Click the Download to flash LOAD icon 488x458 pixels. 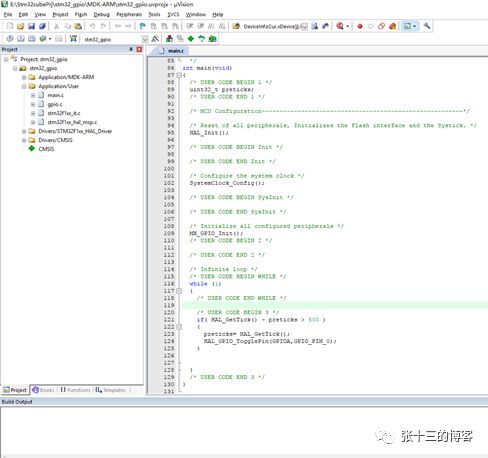73,39
